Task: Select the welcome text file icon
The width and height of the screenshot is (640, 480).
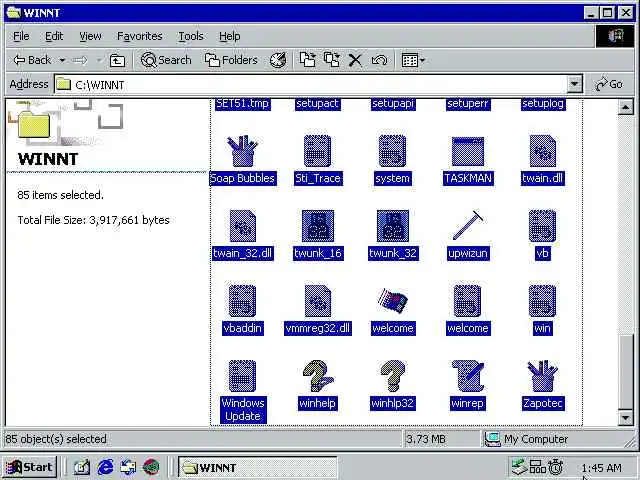Action: click(468, 302)
